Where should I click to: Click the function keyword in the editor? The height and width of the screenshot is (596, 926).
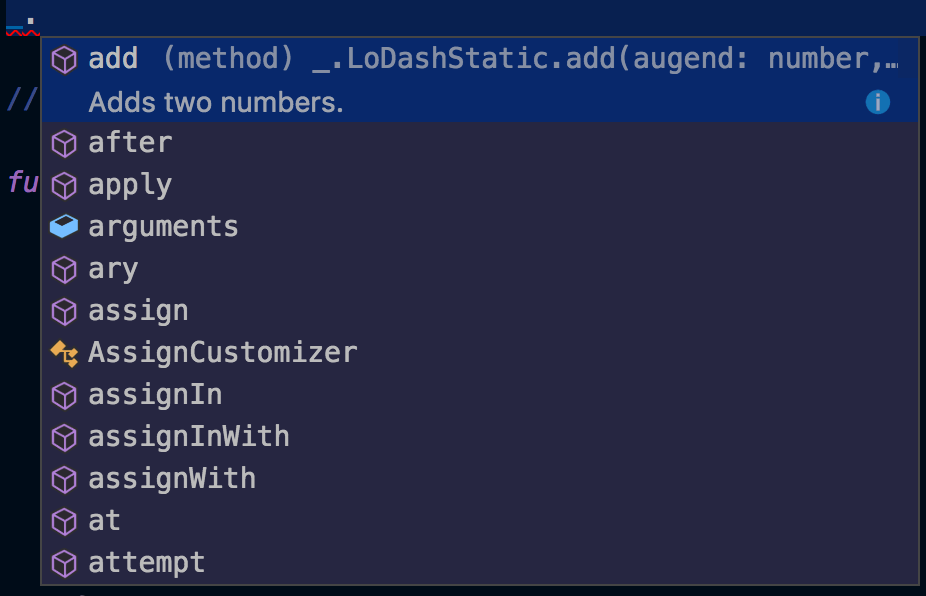coord(22,184)
